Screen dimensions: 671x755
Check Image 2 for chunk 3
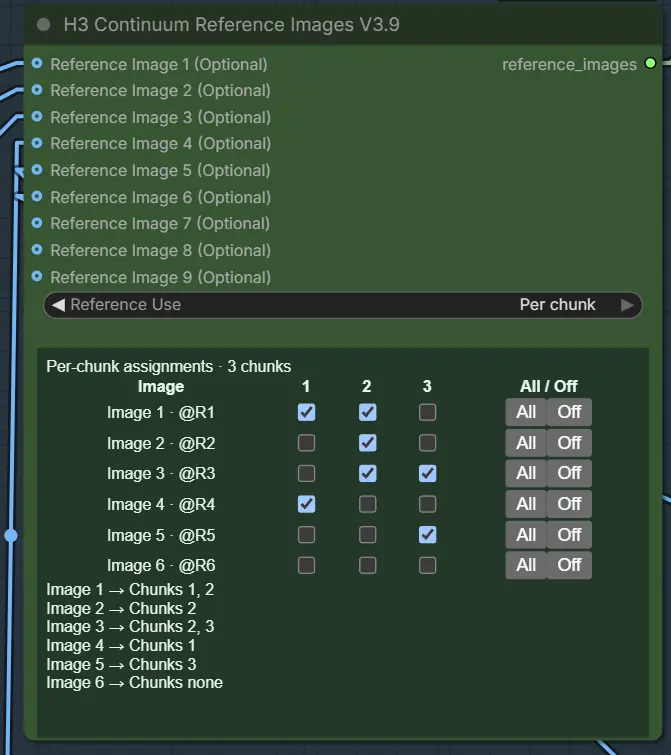click(x=427, y=443)
